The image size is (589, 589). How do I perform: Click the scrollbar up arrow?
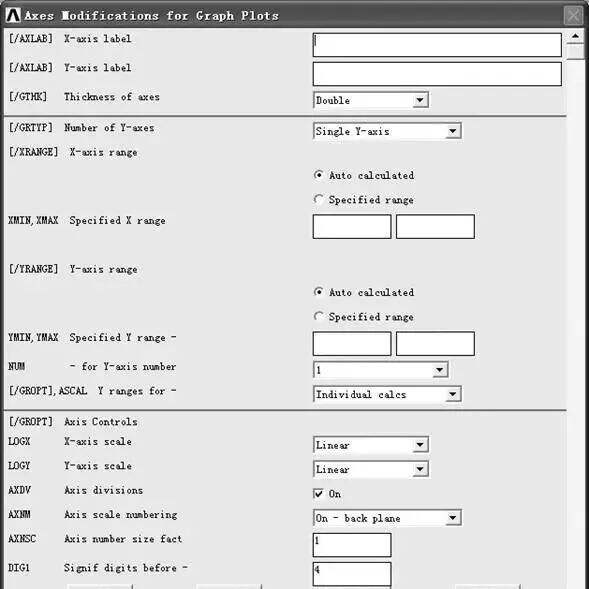pos(575,36)
